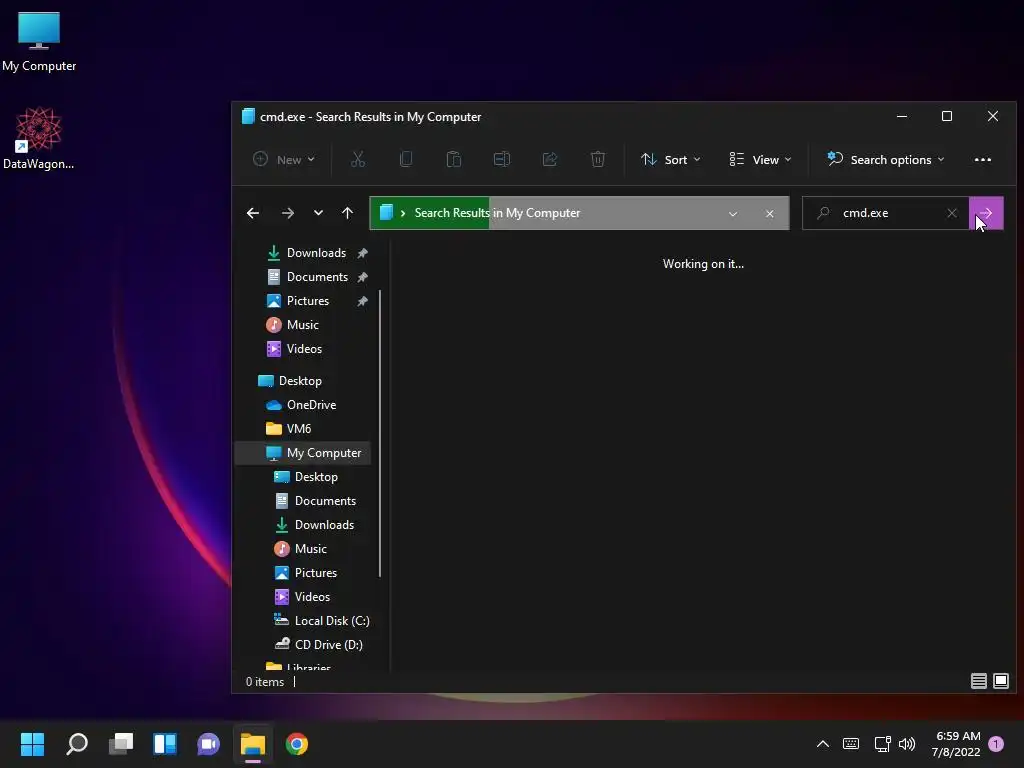The image size is (1024, 768).
Task: Click the Copy icon in toolbar
Action: click(x=406, y=159)
